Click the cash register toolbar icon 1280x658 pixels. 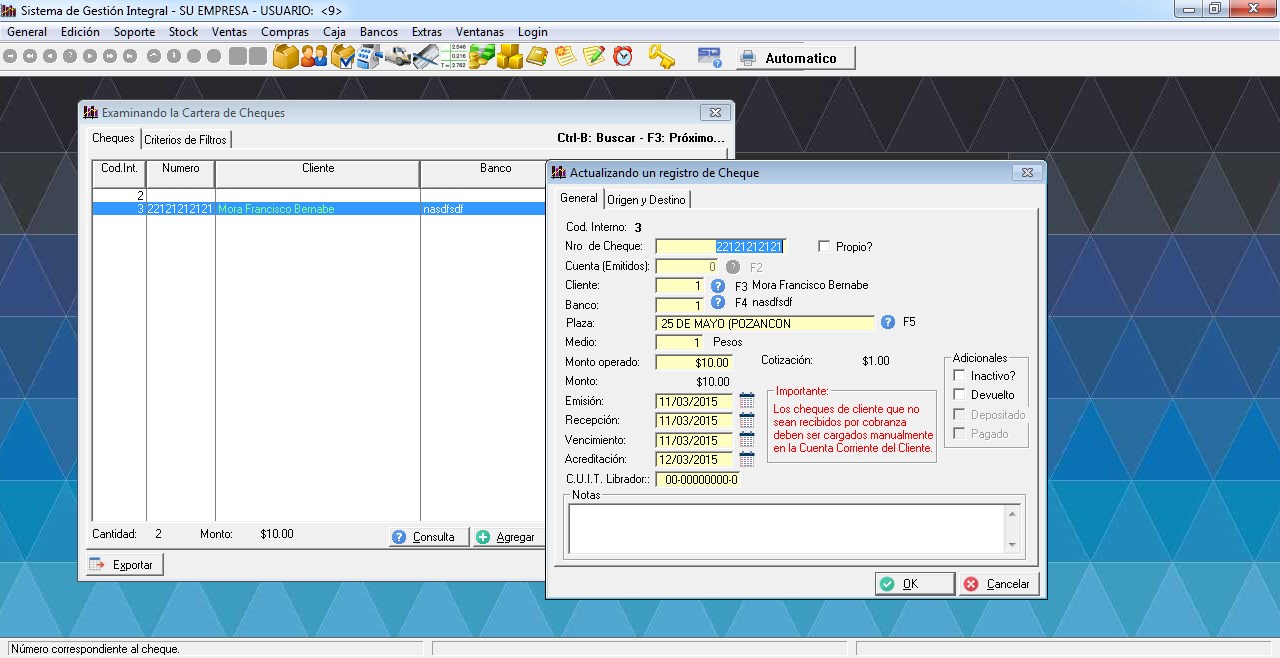pyautogui.click(x=370, y=57)
